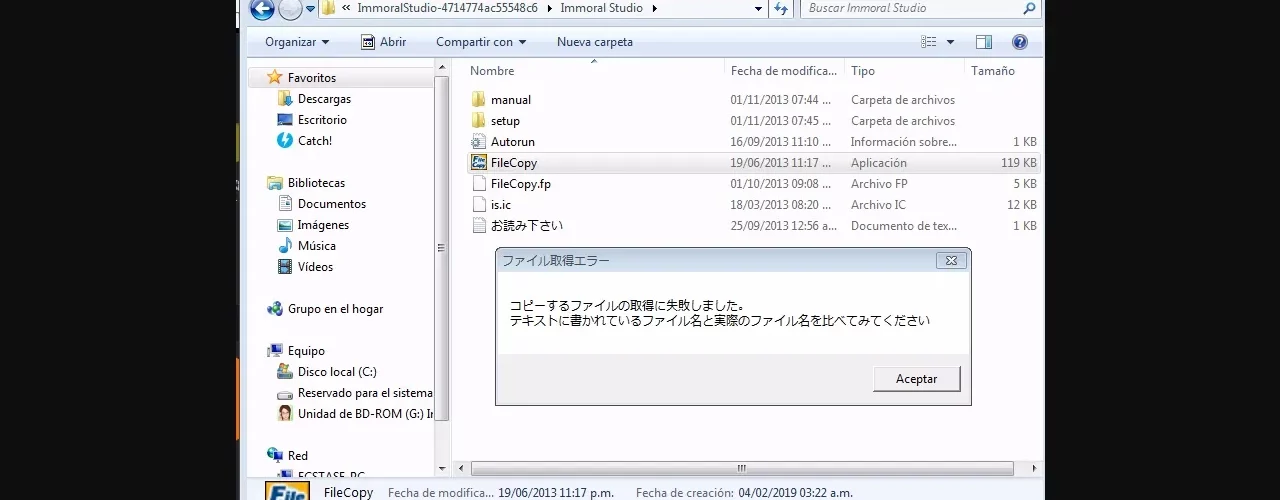Viewport: 1280px width, 500px height.
Task: Click the refresh address bar icon
Action: click(781, 9)
